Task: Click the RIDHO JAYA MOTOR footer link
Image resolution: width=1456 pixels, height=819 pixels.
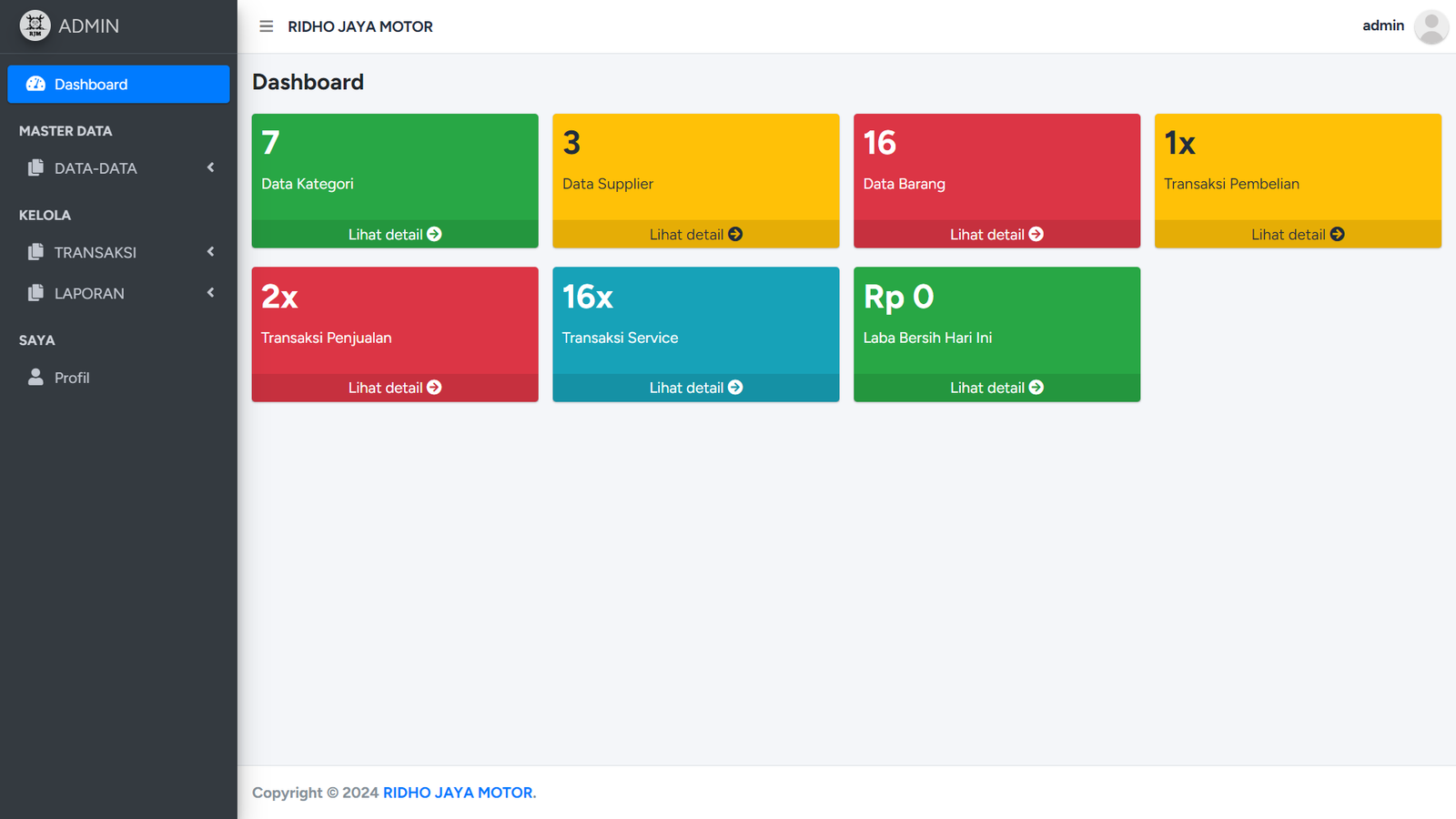Action: [458, 793]
